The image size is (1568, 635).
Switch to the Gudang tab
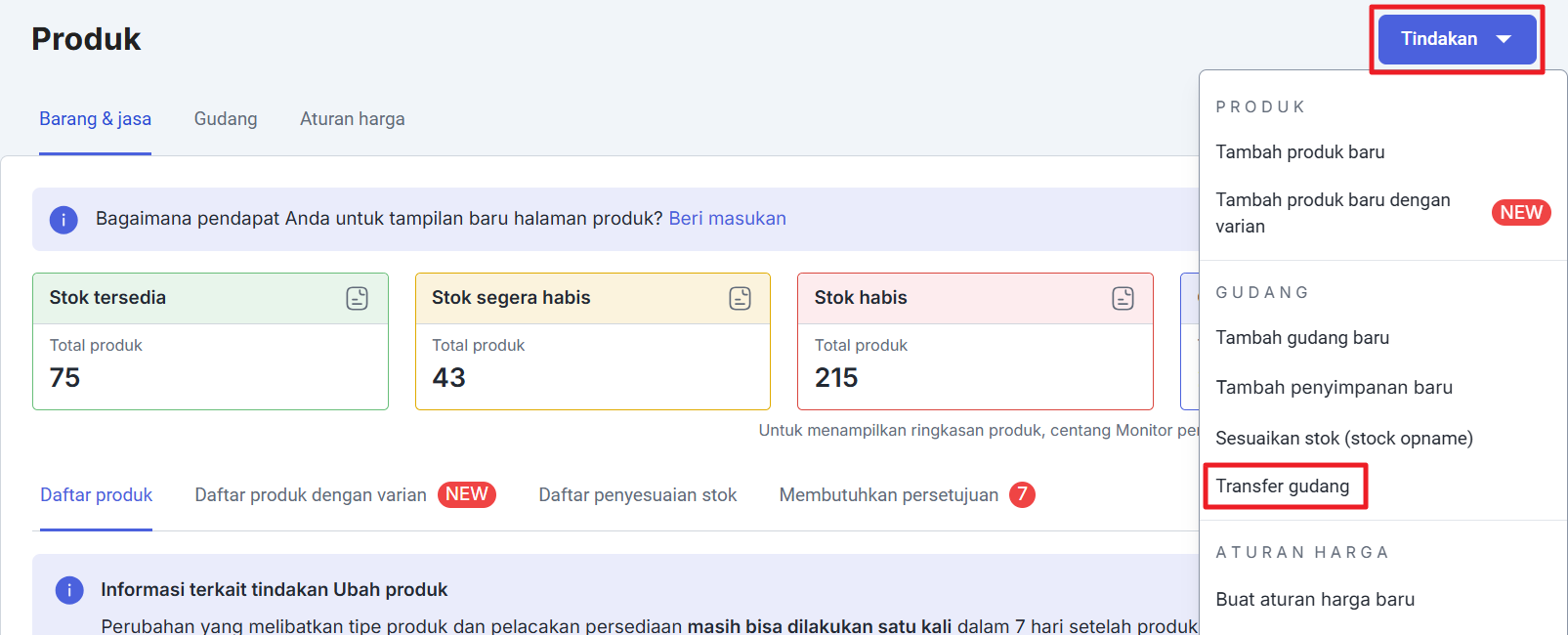click(x=226, y=119)
